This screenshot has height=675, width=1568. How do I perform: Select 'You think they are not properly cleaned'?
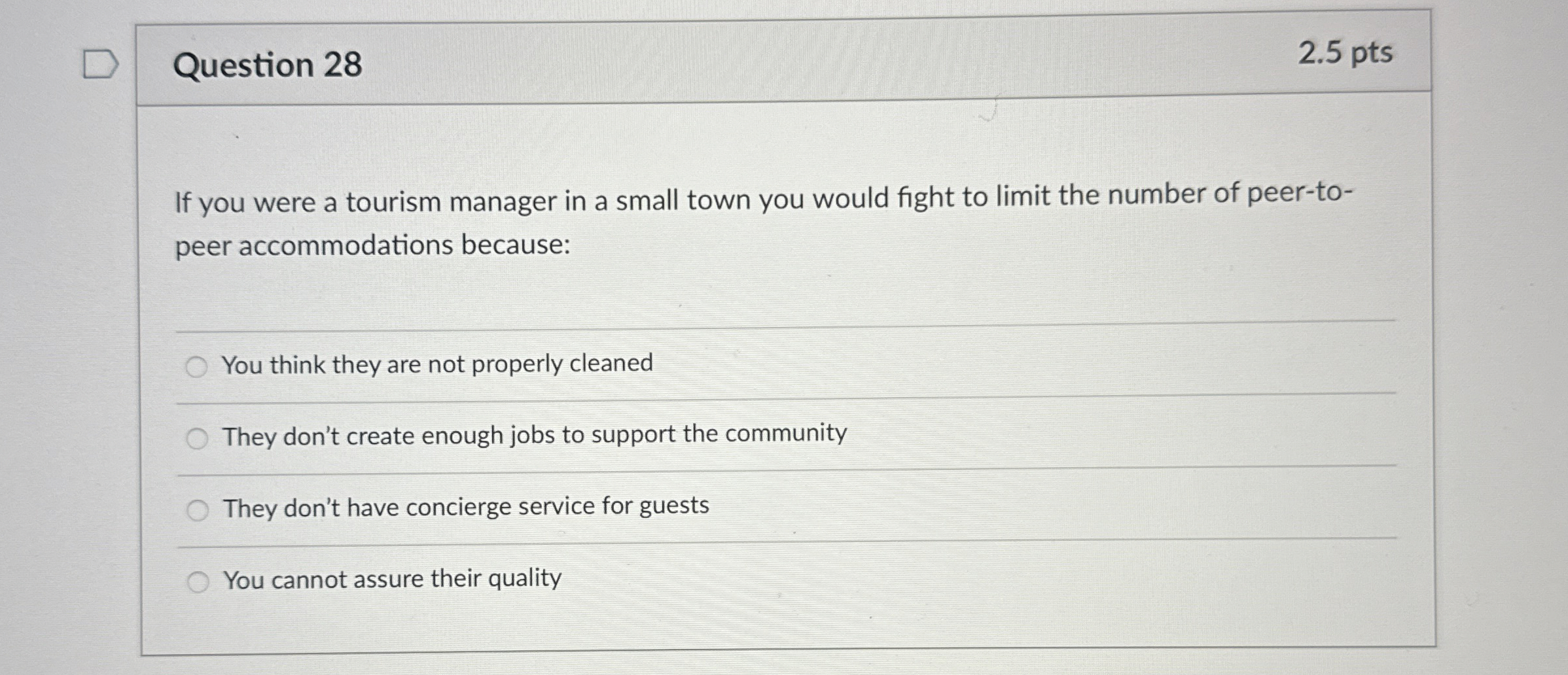tap(437, 365)
